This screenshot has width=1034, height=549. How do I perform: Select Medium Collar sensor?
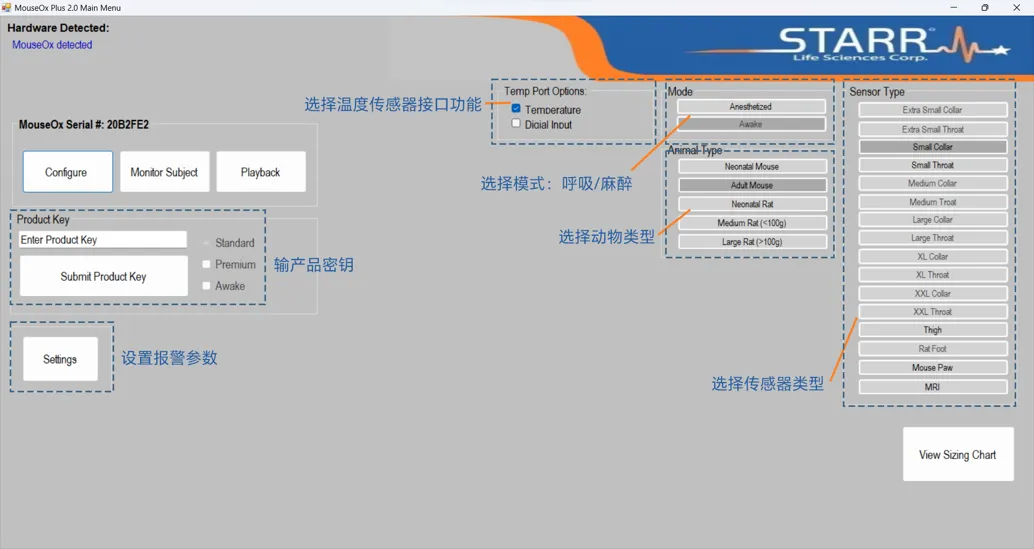[x=932, y=183]
